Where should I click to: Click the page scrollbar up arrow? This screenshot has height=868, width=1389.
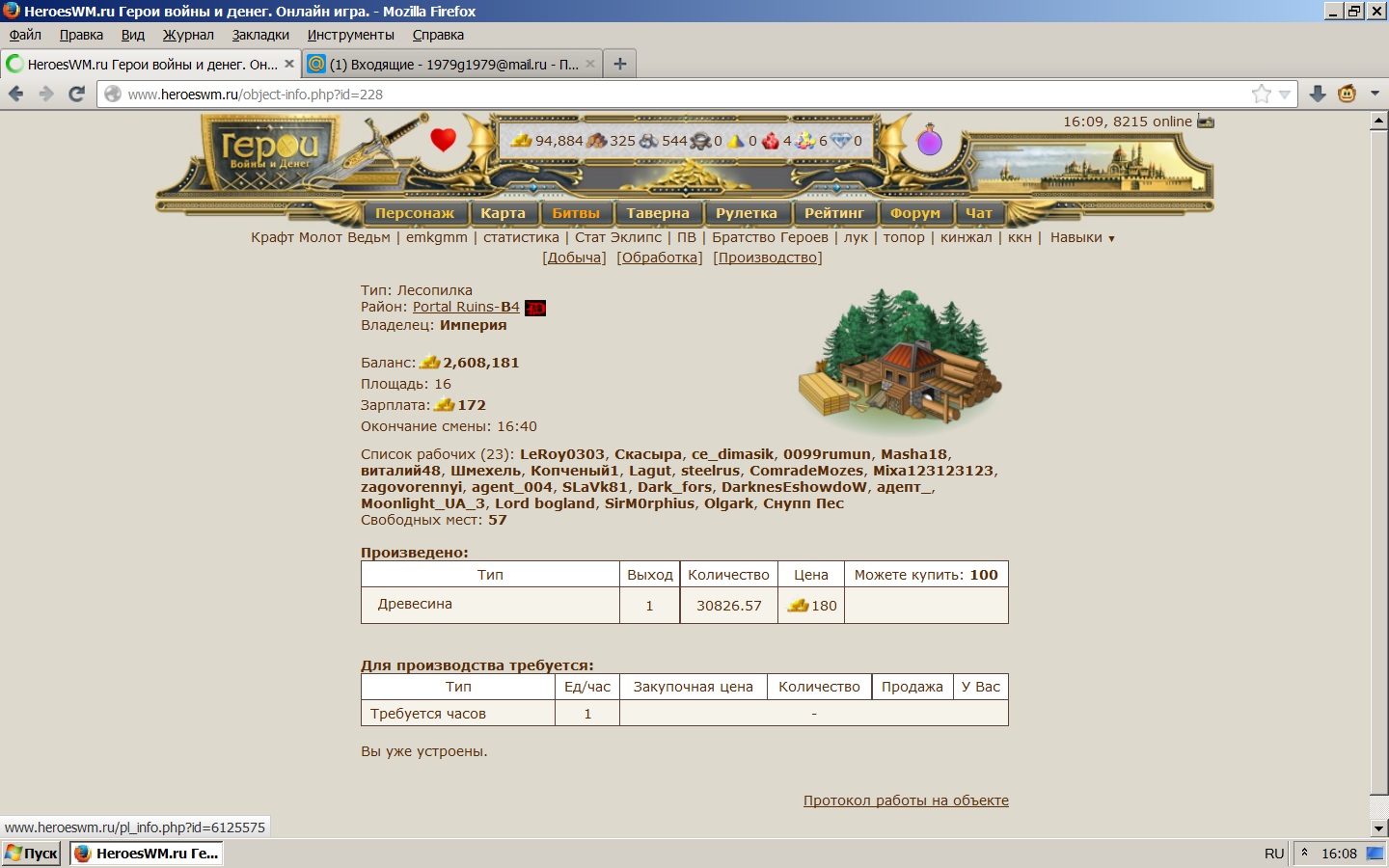pos(1378,122)
